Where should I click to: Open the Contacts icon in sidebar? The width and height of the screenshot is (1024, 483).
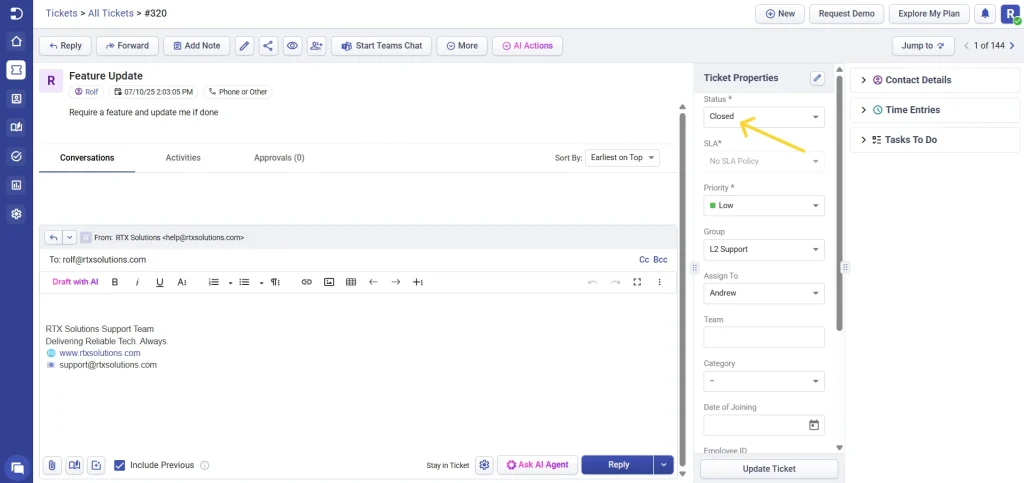coord(16,99)
